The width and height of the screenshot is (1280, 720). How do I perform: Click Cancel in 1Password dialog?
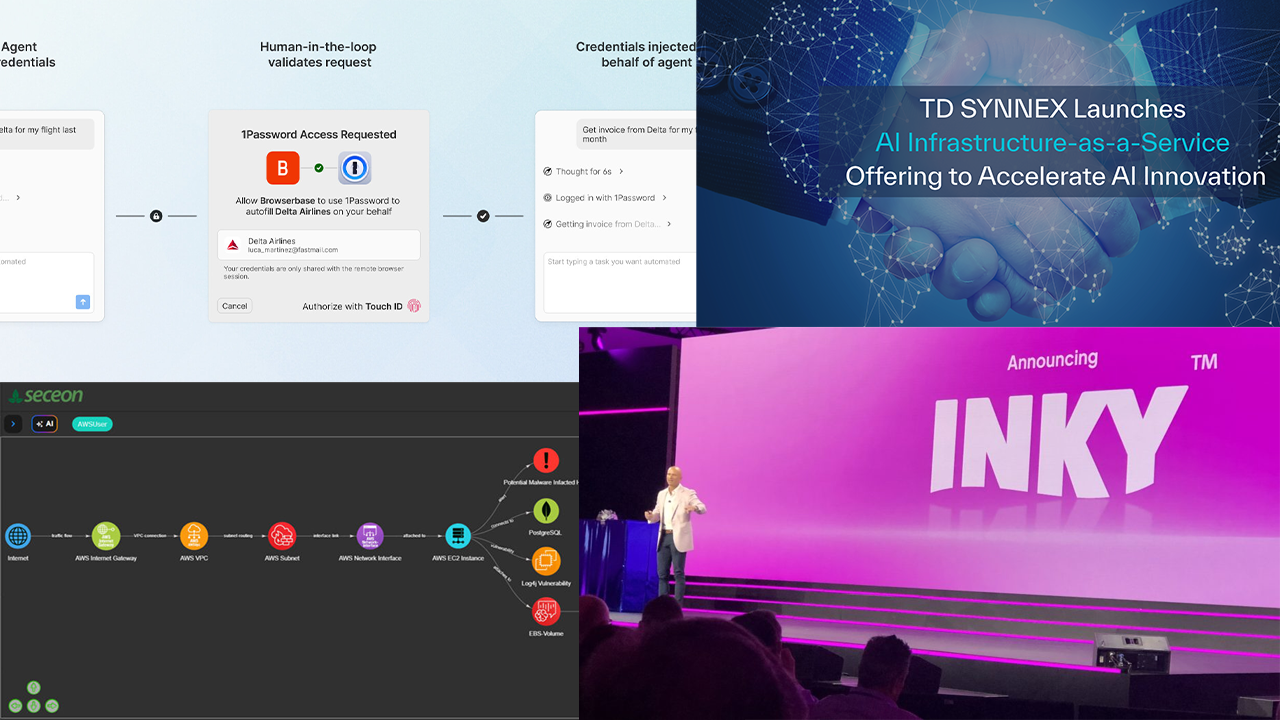[235, 306]
